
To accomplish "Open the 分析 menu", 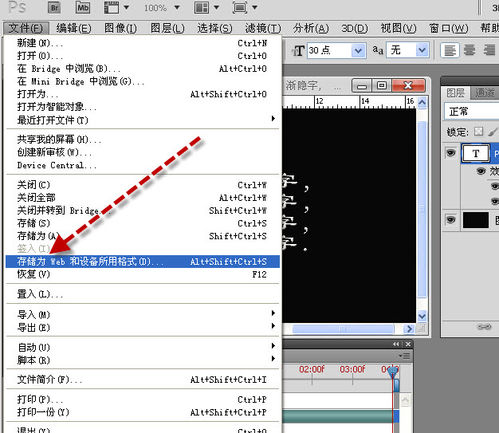I will [311, 28].
